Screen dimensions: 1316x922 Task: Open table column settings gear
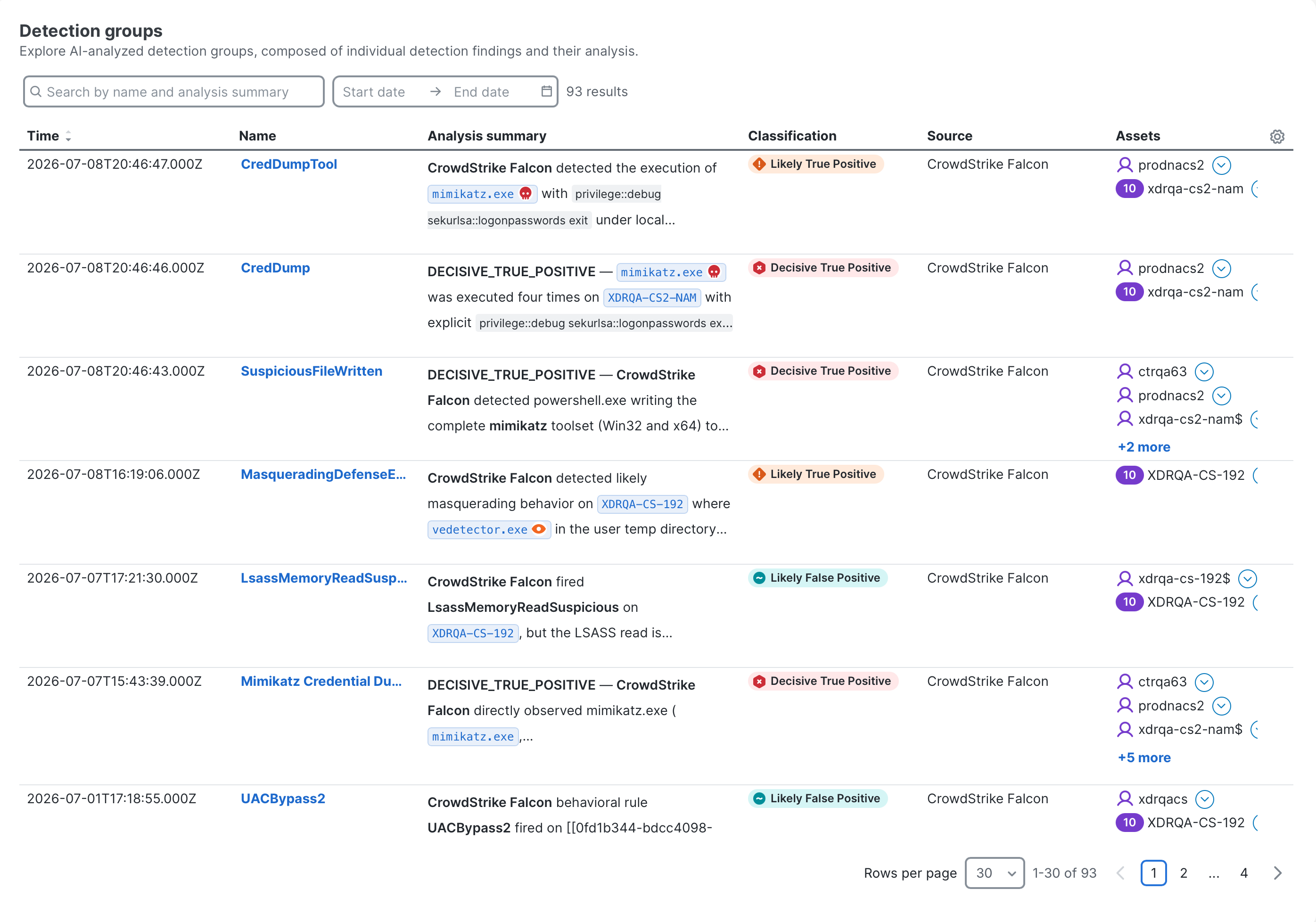pos(1277,136)
